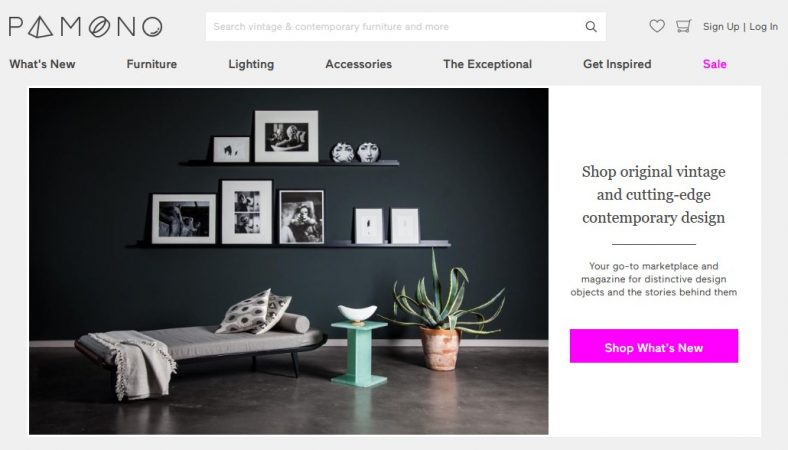The height and width of the screenshot is (450, 788).
Task: Click the Sign Up link
Action: (x=721, y=27)
